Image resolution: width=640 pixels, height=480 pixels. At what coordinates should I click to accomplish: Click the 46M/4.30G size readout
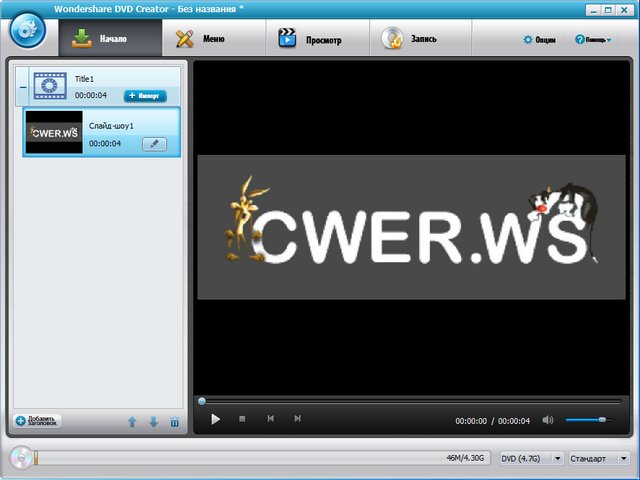pyautogui.click(x=465, y=458)
